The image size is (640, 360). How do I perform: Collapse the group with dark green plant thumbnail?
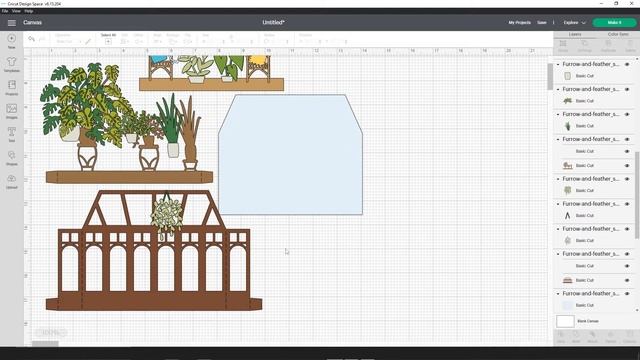(558, 114)
